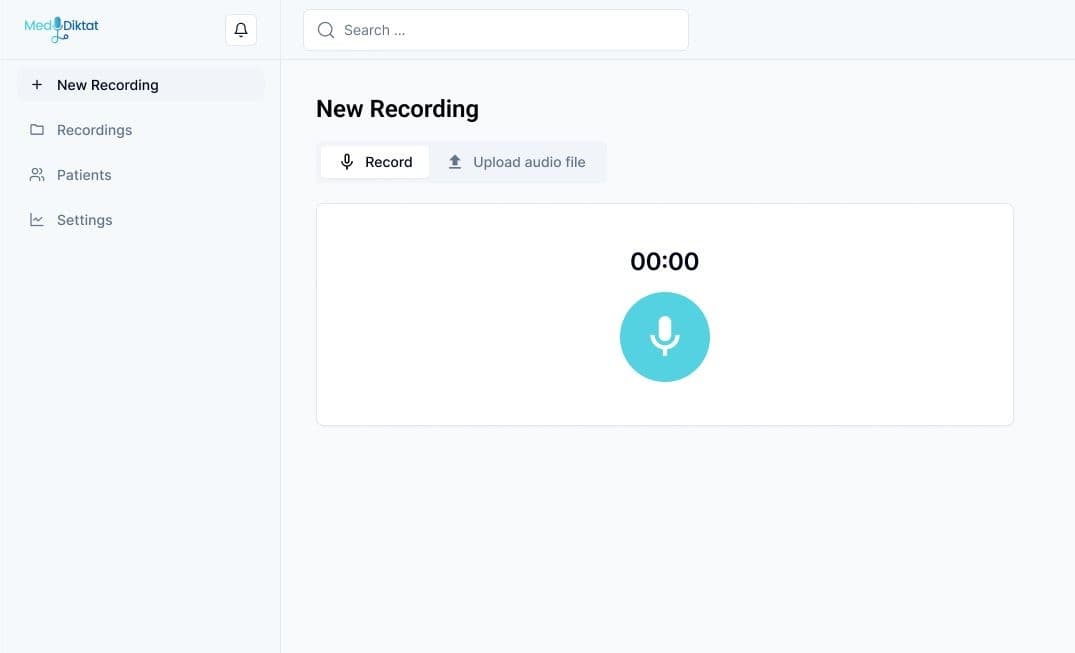Go to the Patients page

coord(84,175)
